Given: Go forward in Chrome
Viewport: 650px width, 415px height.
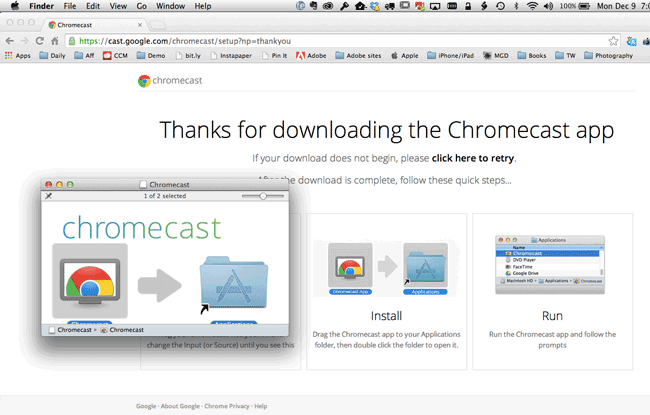Looking at the screenshot, I should tap(24, 41).
